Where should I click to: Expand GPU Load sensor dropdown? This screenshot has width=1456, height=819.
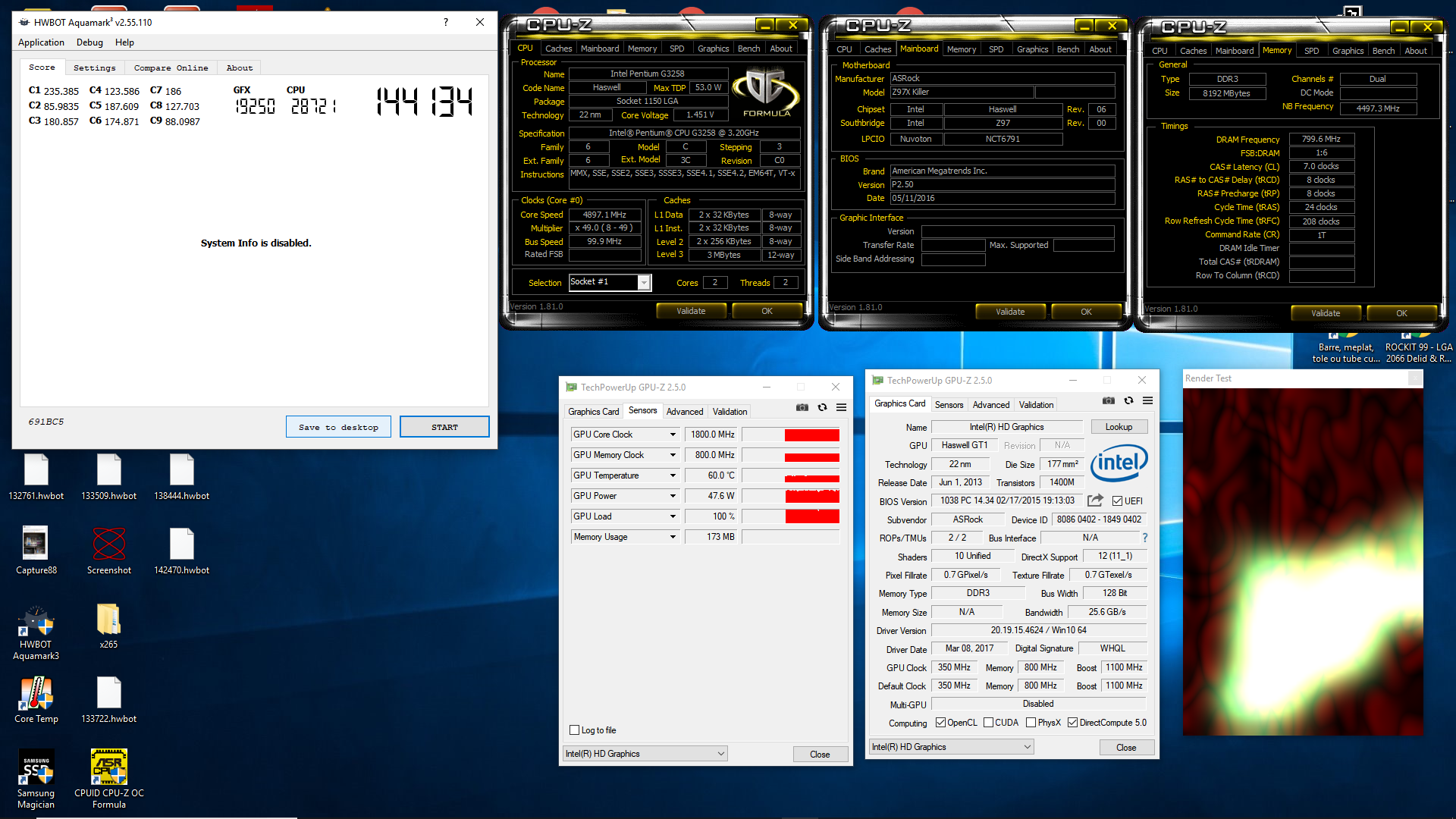pos(673,516)
